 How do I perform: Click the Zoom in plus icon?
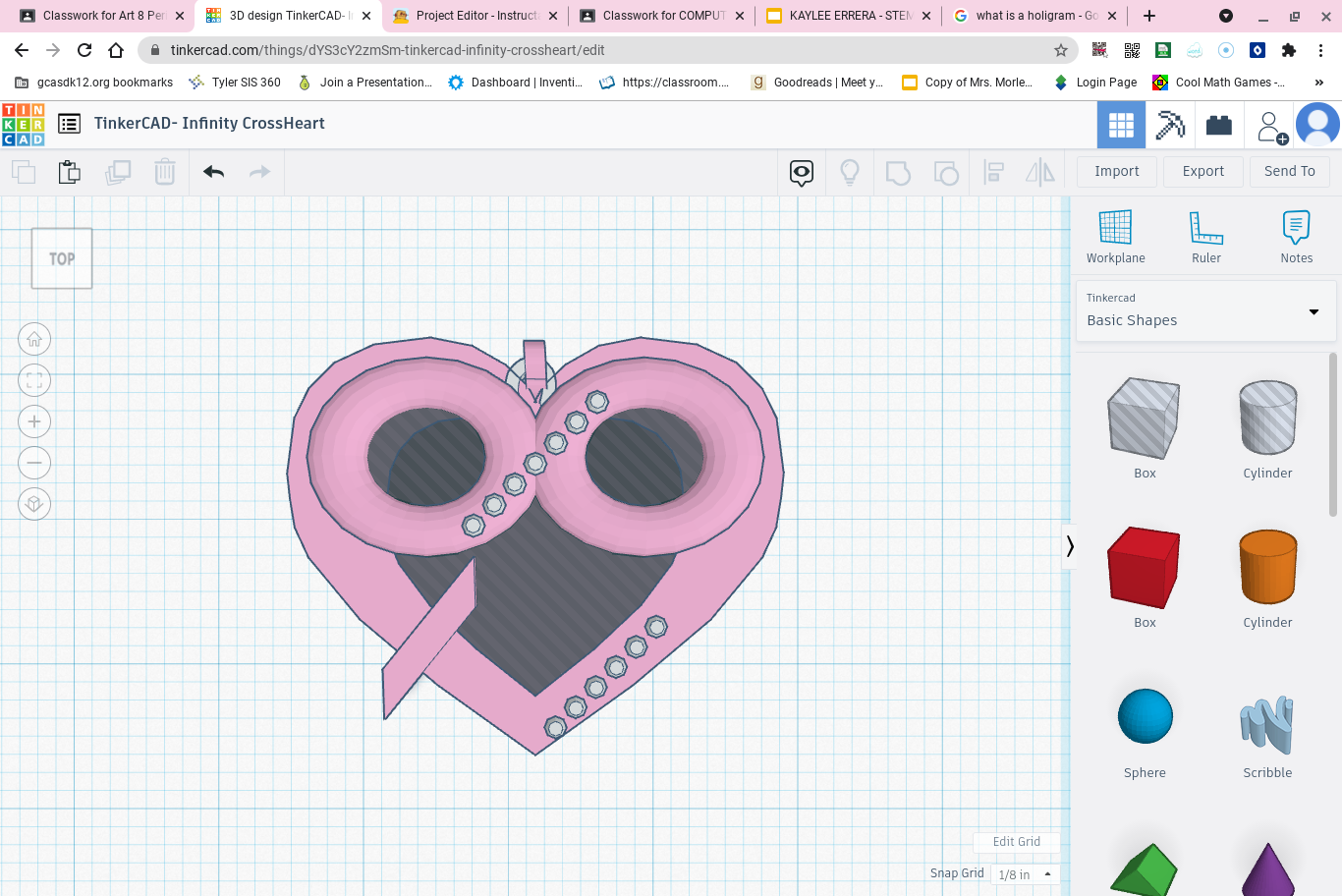tap(34, 421)
